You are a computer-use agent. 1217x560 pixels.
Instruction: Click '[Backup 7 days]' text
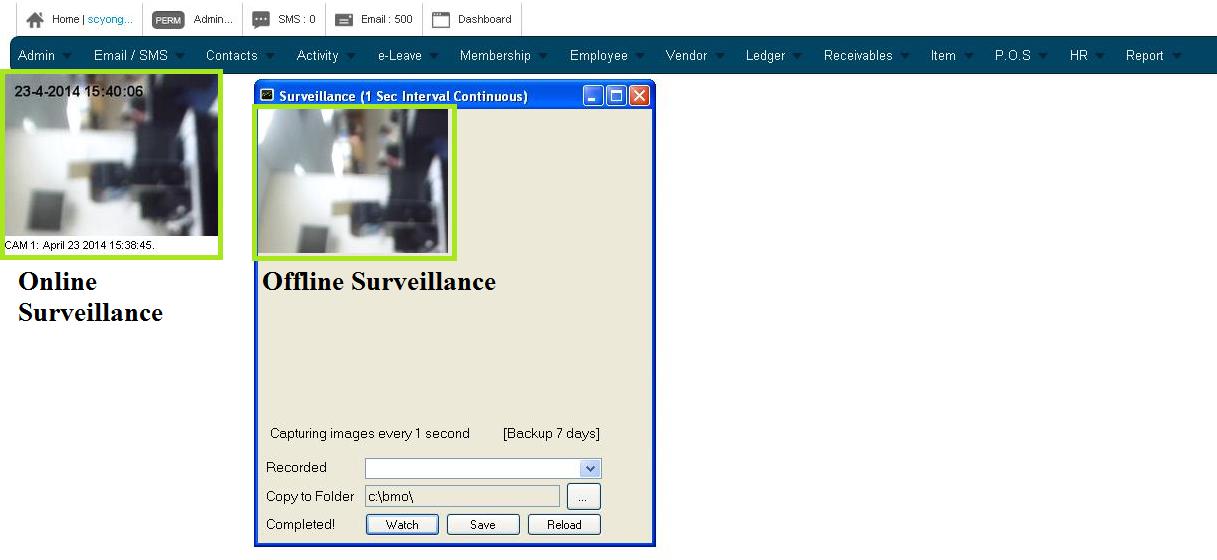pyautogui.click(x=551, y=434)
